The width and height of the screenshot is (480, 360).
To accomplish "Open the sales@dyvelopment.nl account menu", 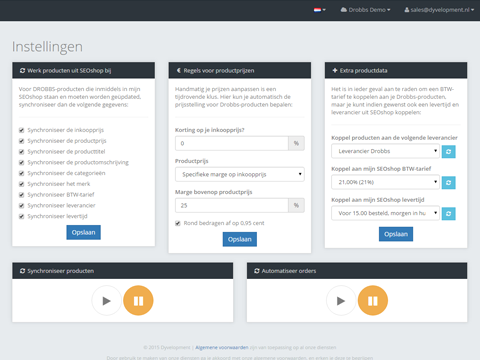I will point(439,10).
